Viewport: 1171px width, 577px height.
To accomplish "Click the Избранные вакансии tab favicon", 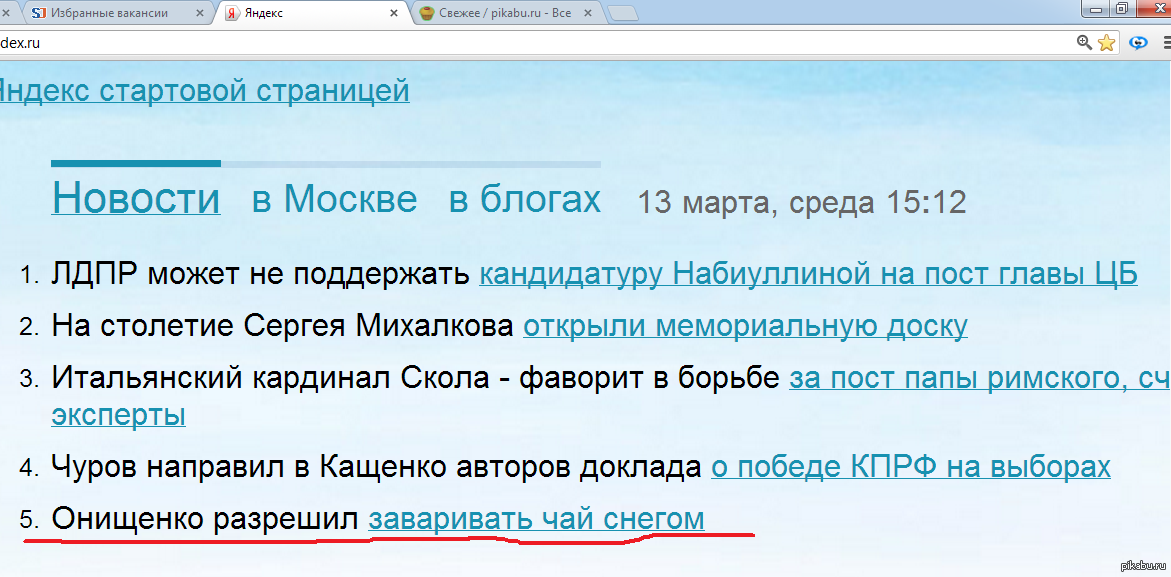I will click(38, 13).
